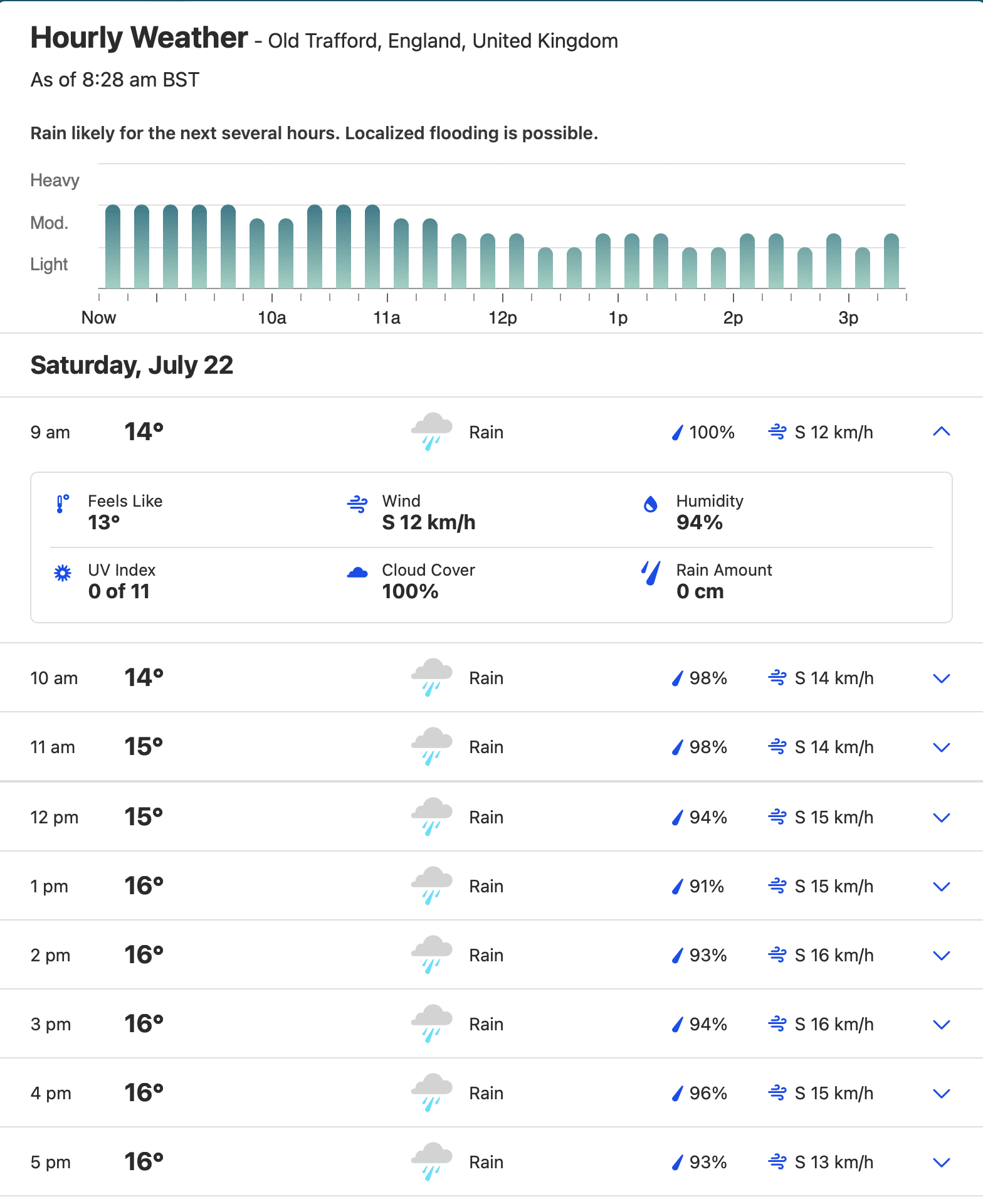Screen dimensions: 983x1204
Task: Click the 15° temperature at 12 pm
Action: point(144,816)
